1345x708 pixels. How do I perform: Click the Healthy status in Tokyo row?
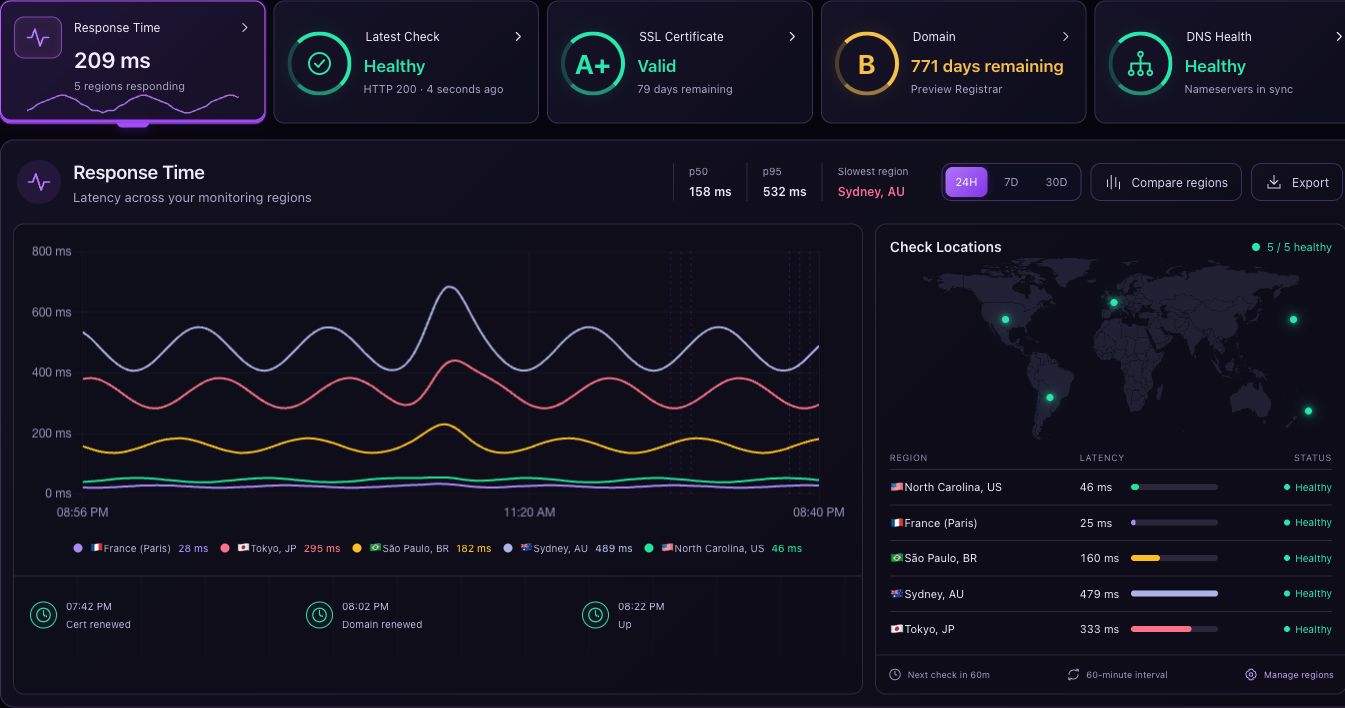point(1308,629)
